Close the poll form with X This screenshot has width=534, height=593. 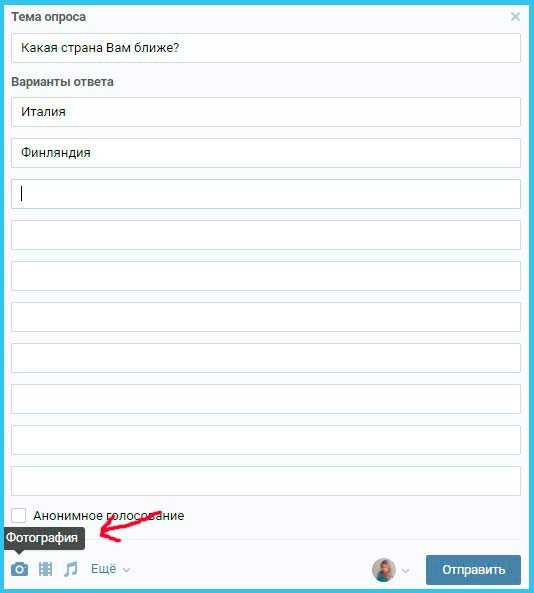pos(515,17)
